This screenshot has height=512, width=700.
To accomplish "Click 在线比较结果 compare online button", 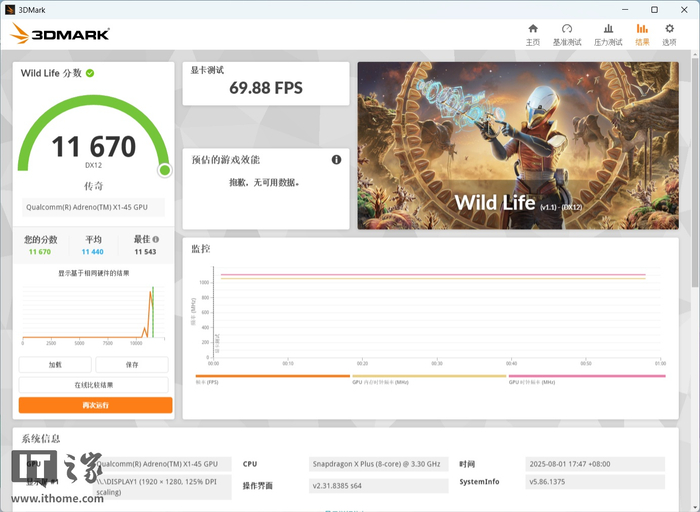I will 94,385.
